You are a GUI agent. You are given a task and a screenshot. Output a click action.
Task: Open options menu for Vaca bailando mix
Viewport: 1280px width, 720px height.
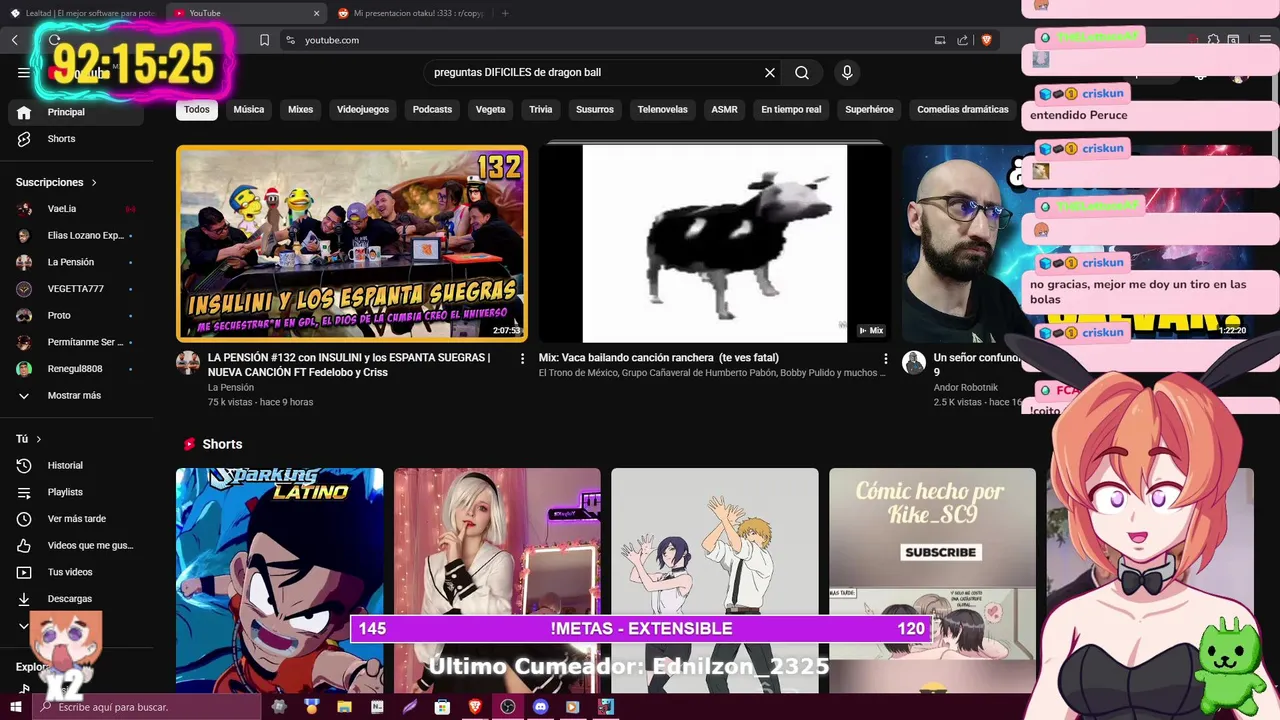[885, 358]
